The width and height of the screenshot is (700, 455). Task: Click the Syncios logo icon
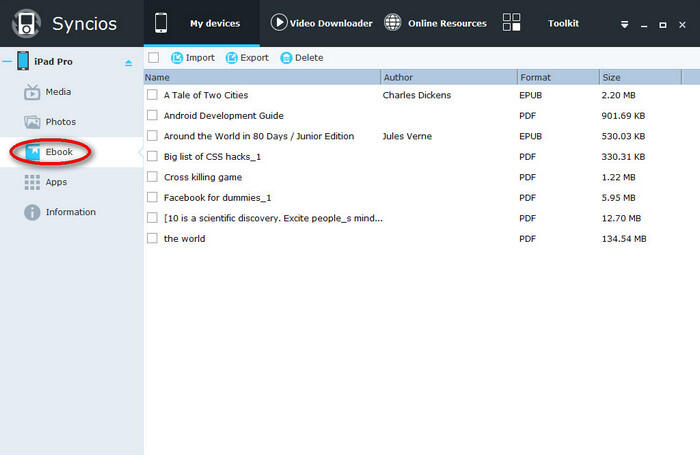27,23
